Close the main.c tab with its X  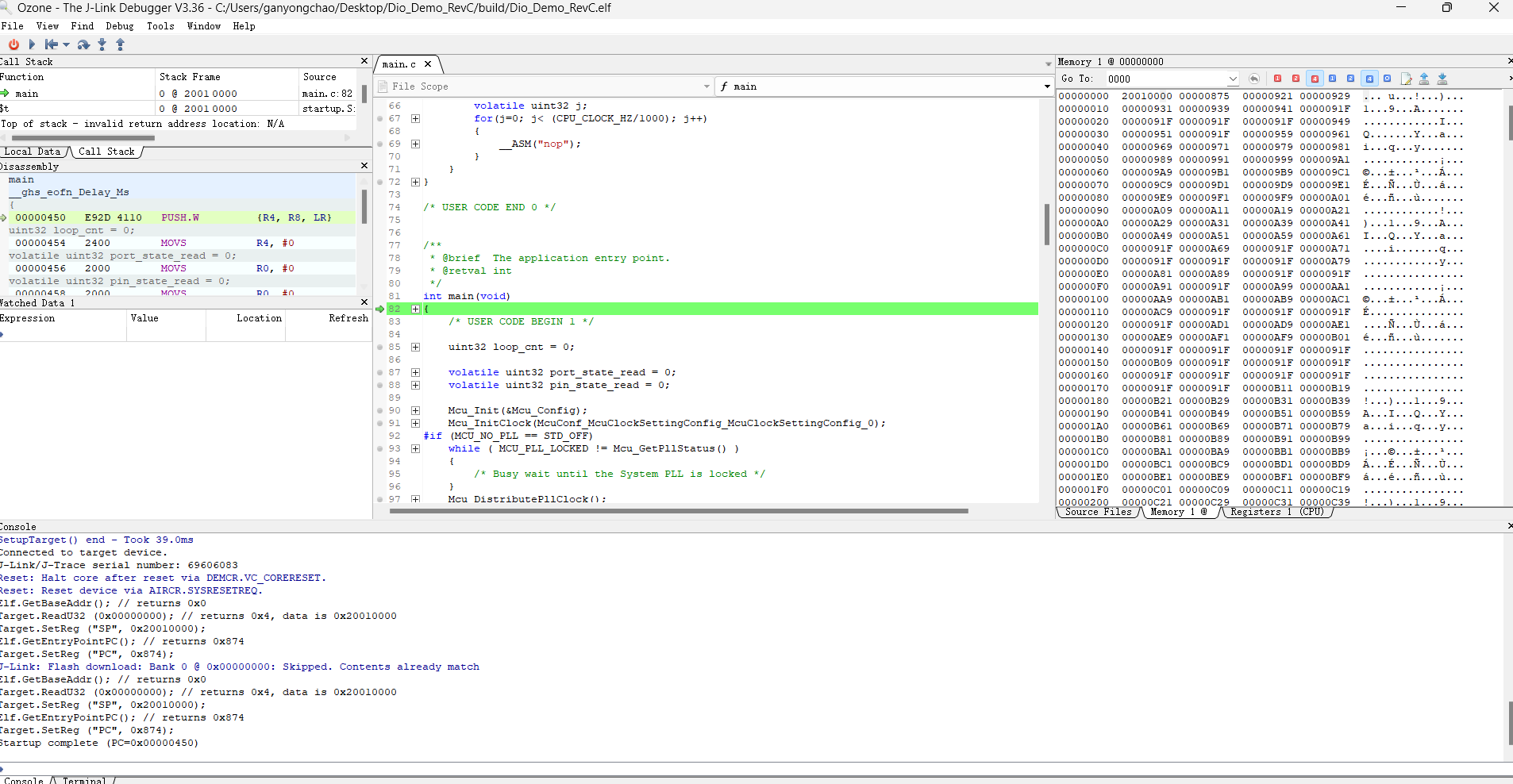click(428, 64)
